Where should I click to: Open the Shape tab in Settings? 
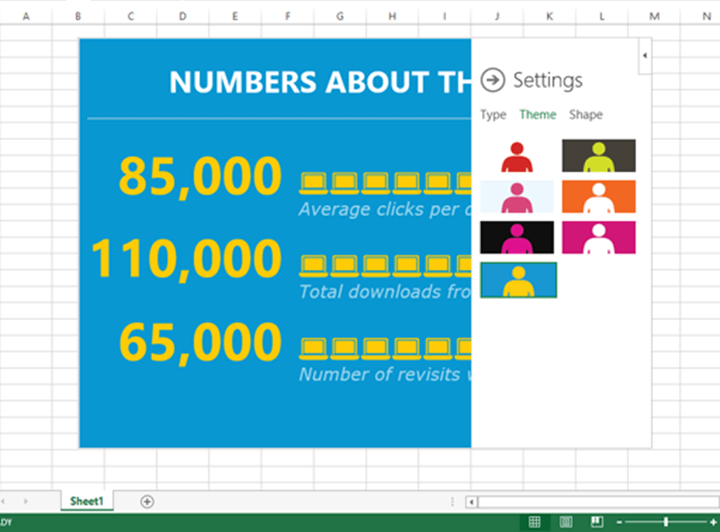586,115
